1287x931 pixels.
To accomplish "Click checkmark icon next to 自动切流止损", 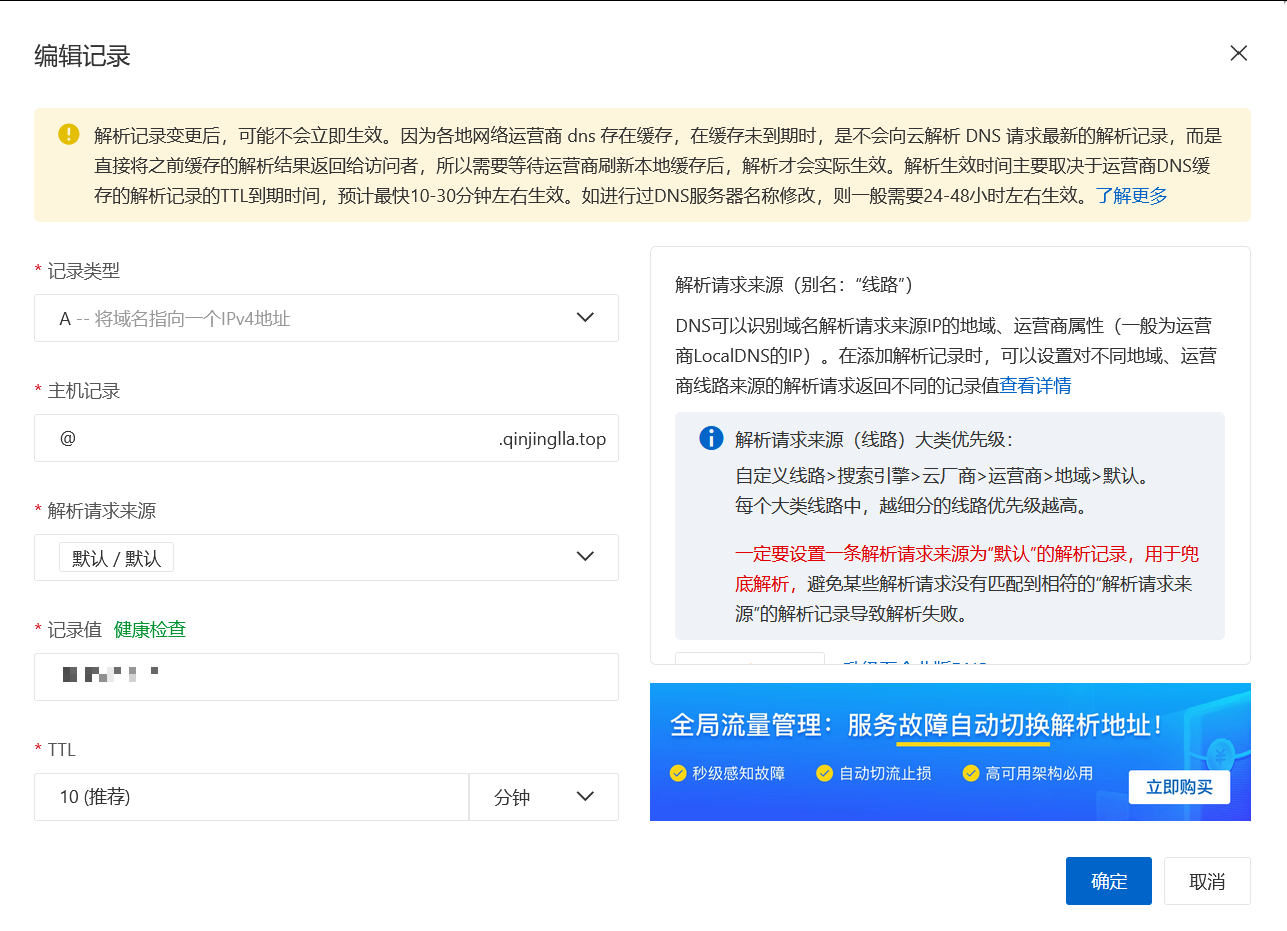I will point(824,773).
